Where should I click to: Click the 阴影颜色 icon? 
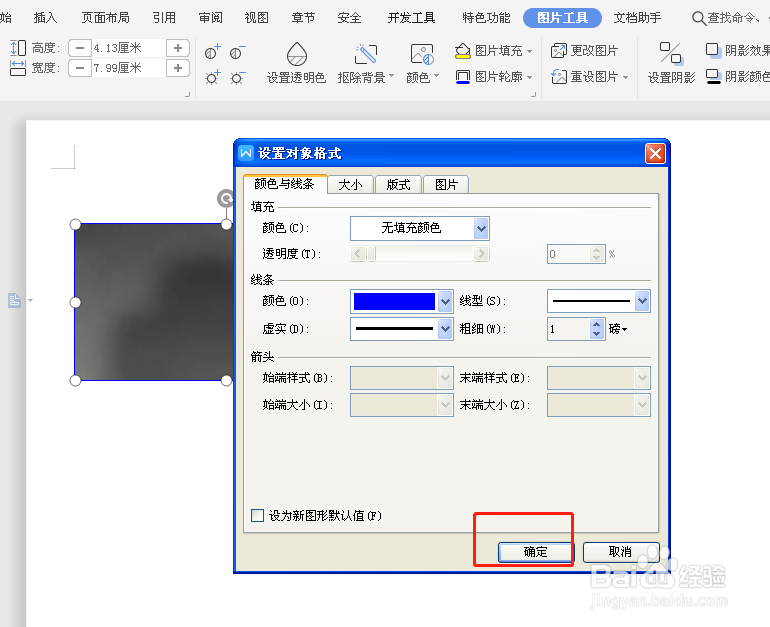point(713,77)
